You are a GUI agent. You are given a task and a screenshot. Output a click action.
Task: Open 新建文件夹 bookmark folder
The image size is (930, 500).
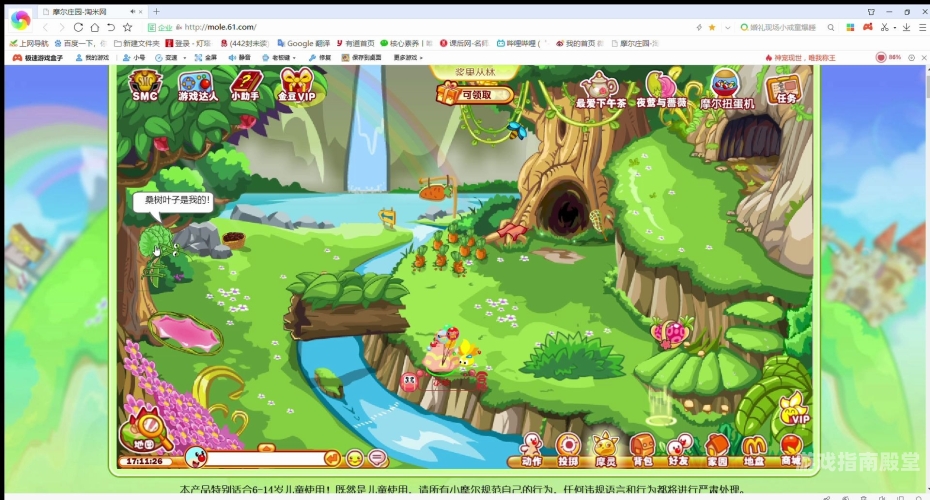(x=136, y=43)
